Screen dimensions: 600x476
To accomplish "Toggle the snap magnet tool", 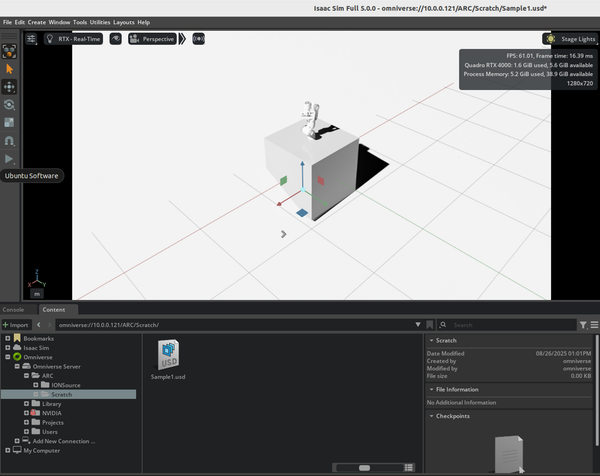I will (x=10, y=141).
